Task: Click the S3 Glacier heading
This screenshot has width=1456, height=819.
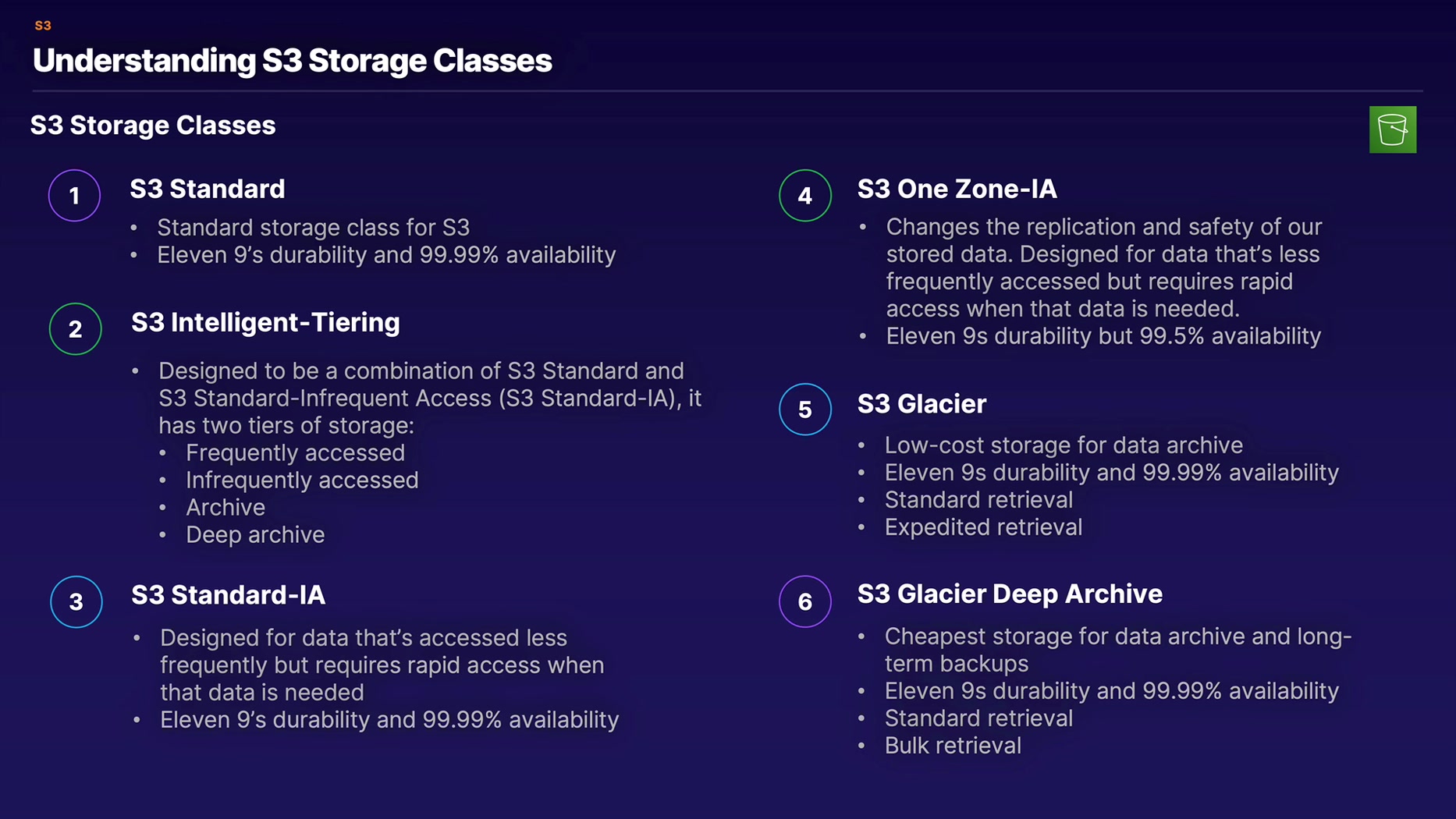Action: pyautogui.click(x=922, y=404)
